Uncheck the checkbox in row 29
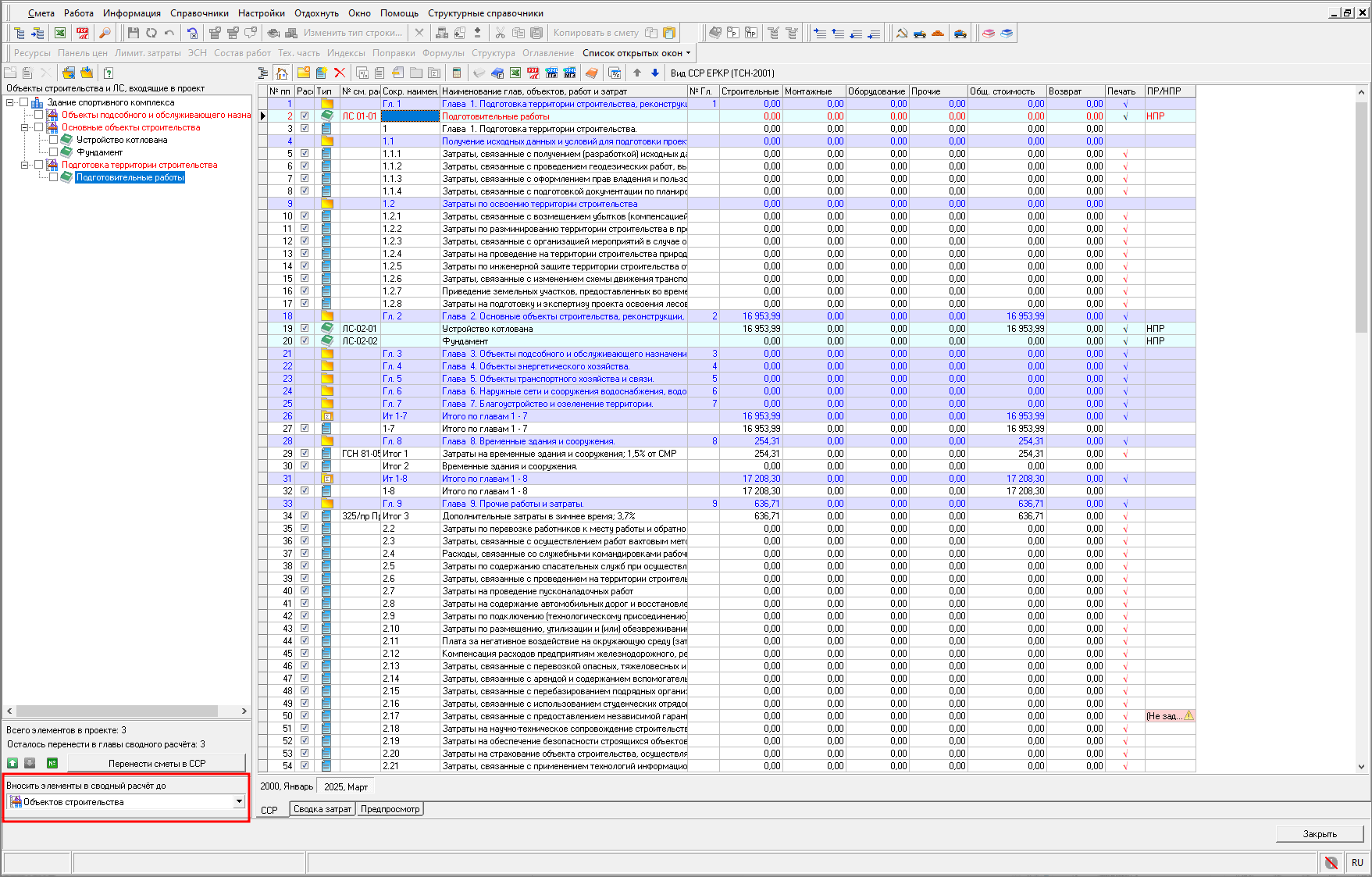1372x877 pixels. click(305, 454)
